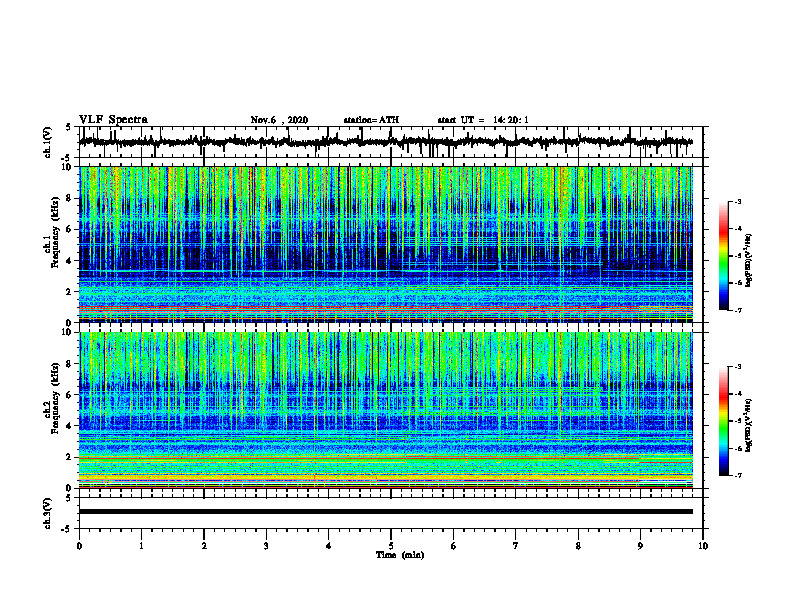Click the ch.1 voltage waveform trace panel
The height and width of the screenshot is (612, 792).
pos(391,142)
